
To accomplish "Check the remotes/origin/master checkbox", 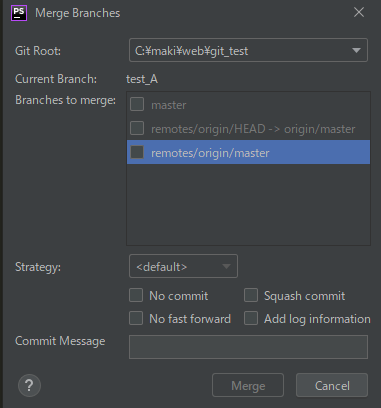I will pyautogui.click(x=137, y=152).
